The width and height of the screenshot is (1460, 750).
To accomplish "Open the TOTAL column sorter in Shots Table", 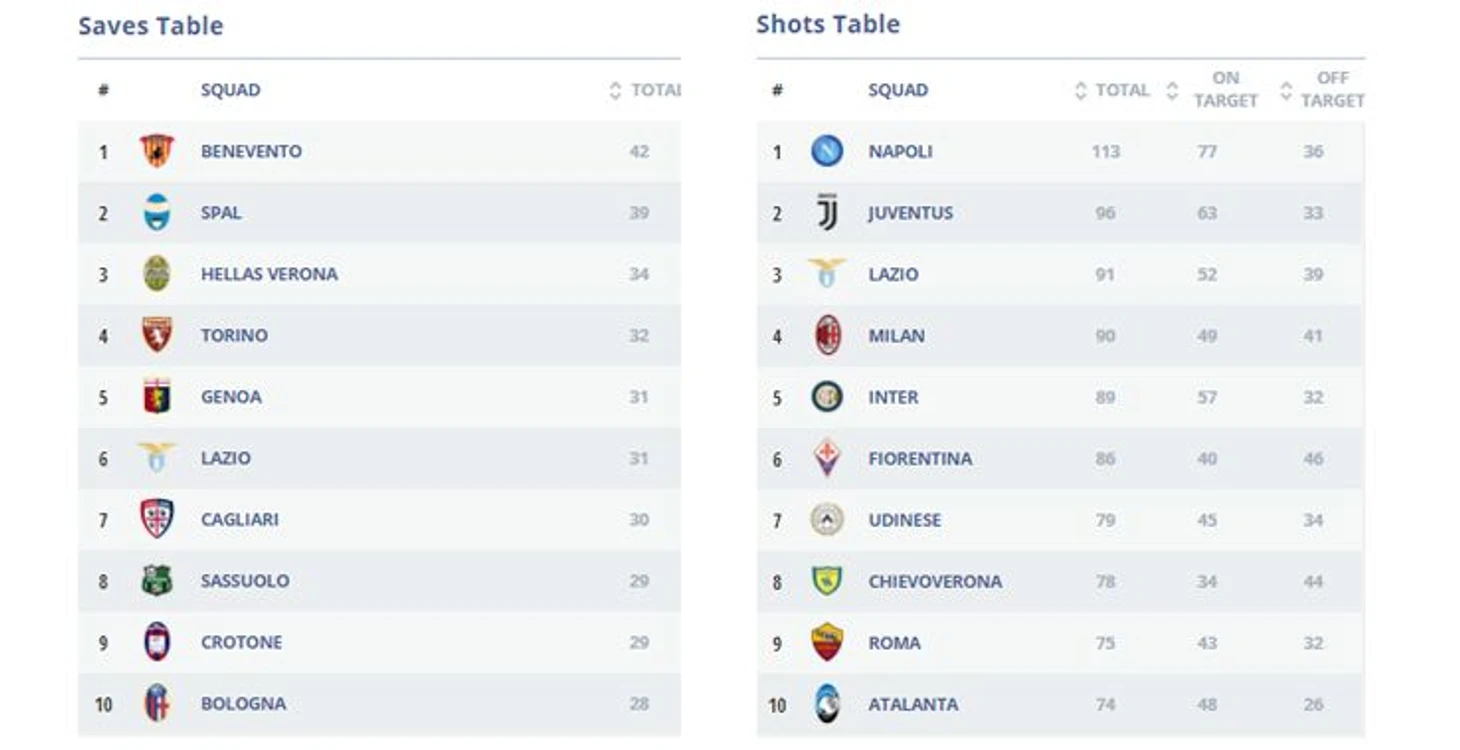I will click(x=1080, y=89).
